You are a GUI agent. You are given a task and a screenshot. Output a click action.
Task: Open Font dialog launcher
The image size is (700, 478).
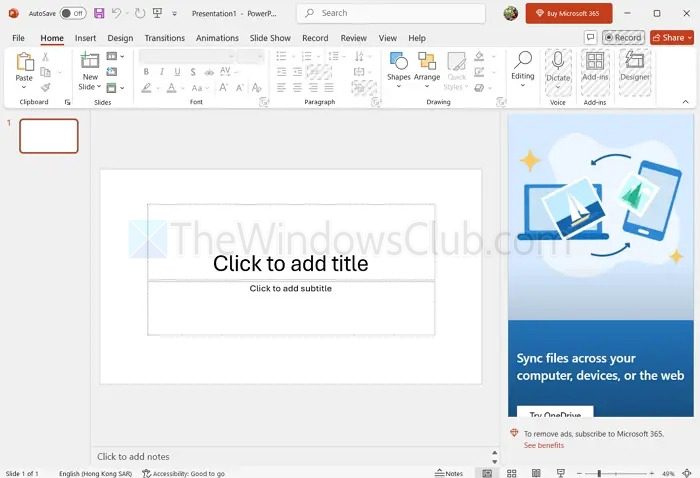click(x=264, y=102)
